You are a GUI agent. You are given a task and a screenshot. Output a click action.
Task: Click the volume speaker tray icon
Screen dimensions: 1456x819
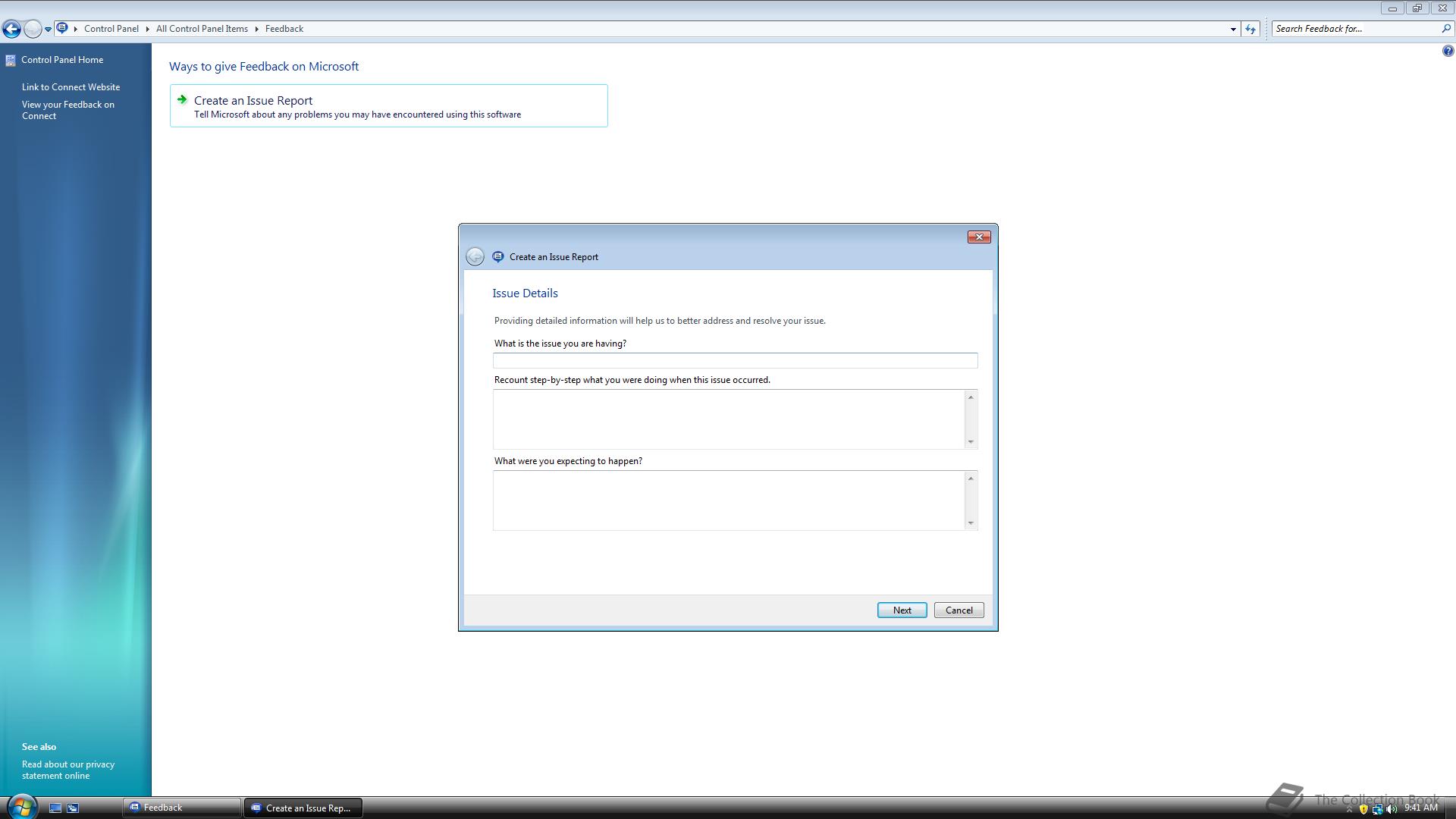[1391, 809]
